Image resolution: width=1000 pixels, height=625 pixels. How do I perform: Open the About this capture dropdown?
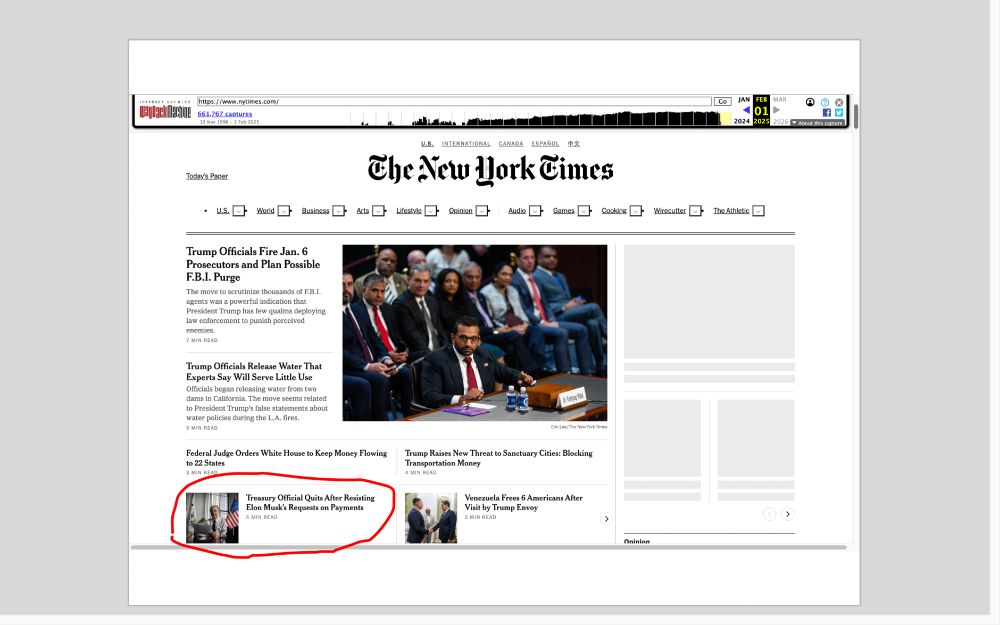(818, 123)
